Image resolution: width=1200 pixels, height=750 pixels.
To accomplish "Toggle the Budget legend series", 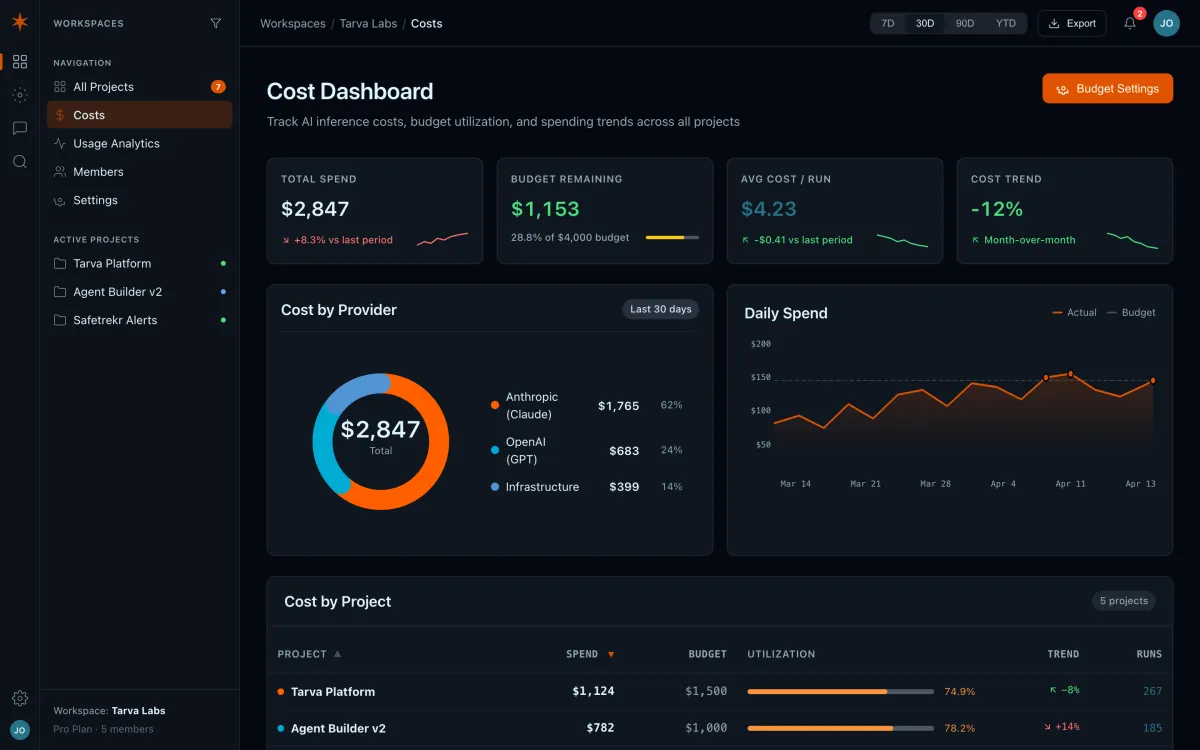I will pos(1131,313).
